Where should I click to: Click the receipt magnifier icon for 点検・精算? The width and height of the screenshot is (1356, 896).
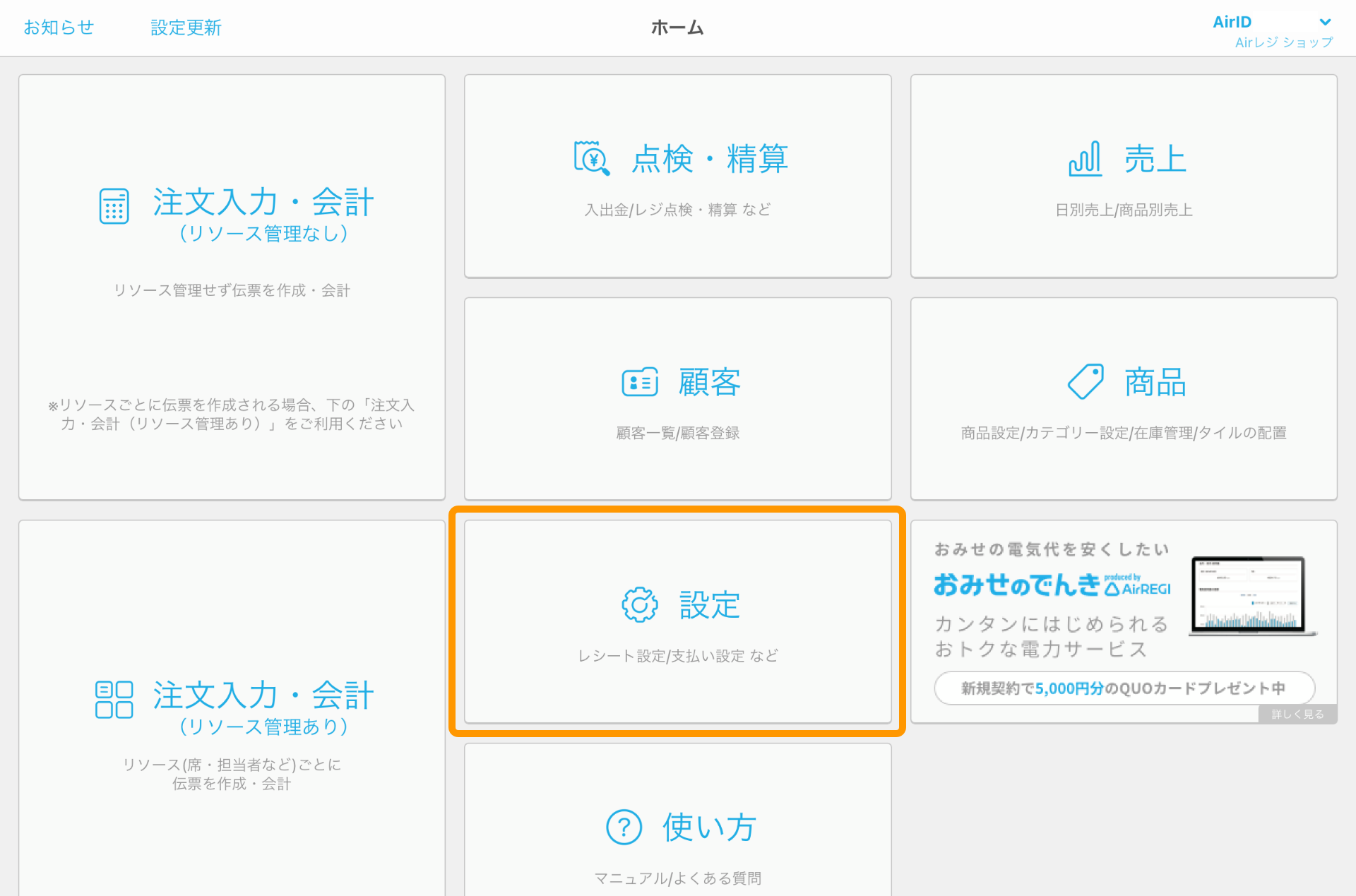592,158
